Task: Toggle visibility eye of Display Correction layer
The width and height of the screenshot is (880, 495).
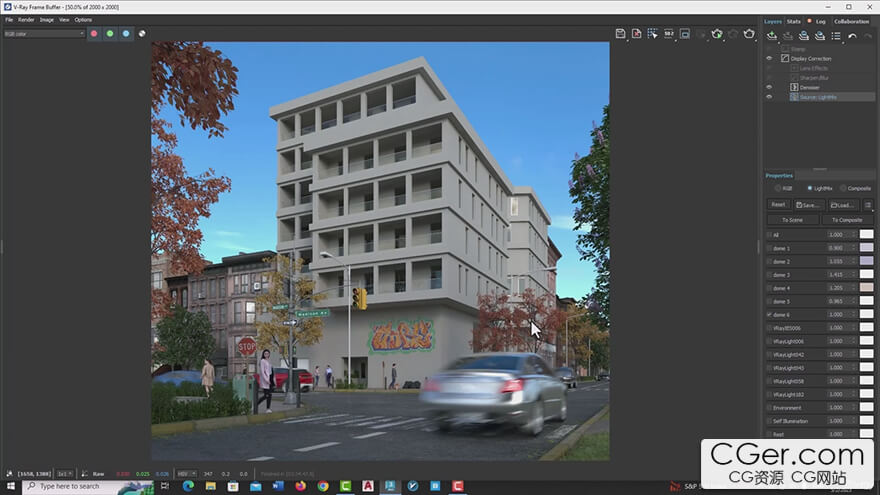Action: coord(769,58)
